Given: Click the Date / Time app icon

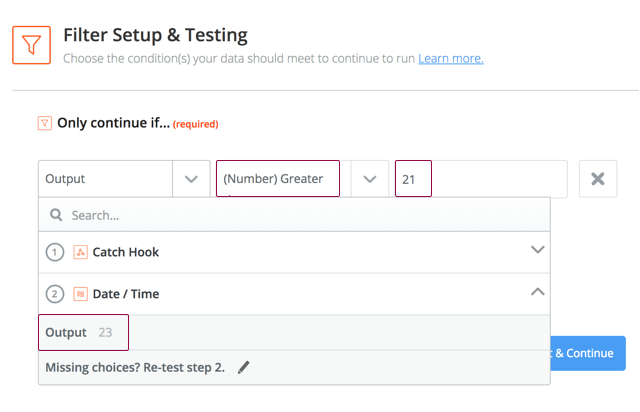Looking at the screenshot, I should click(80, 294).
